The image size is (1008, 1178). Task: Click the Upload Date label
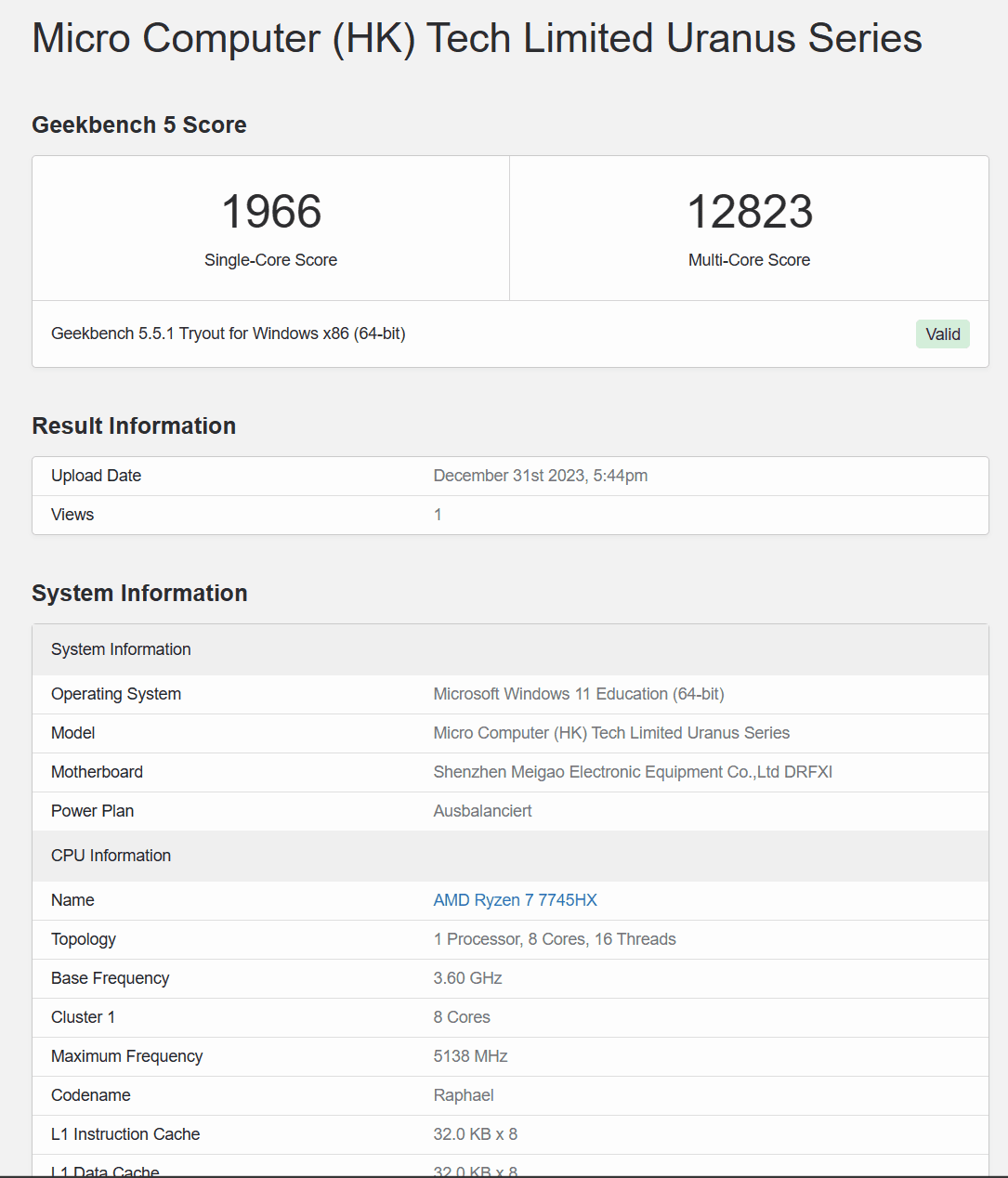coord(97,476)
